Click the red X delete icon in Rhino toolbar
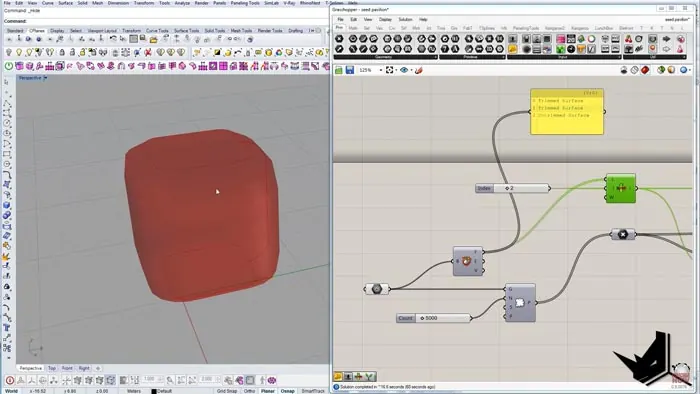 pyautogui.click(x=148, y=53)
